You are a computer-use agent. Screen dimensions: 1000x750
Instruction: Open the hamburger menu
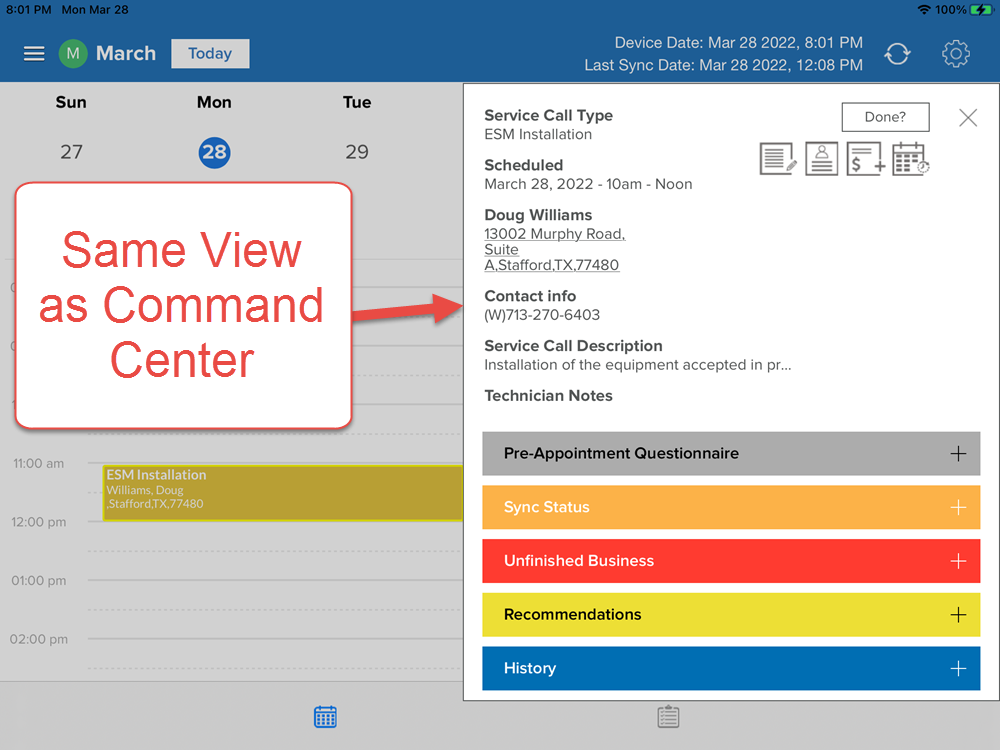click(34, 54)
